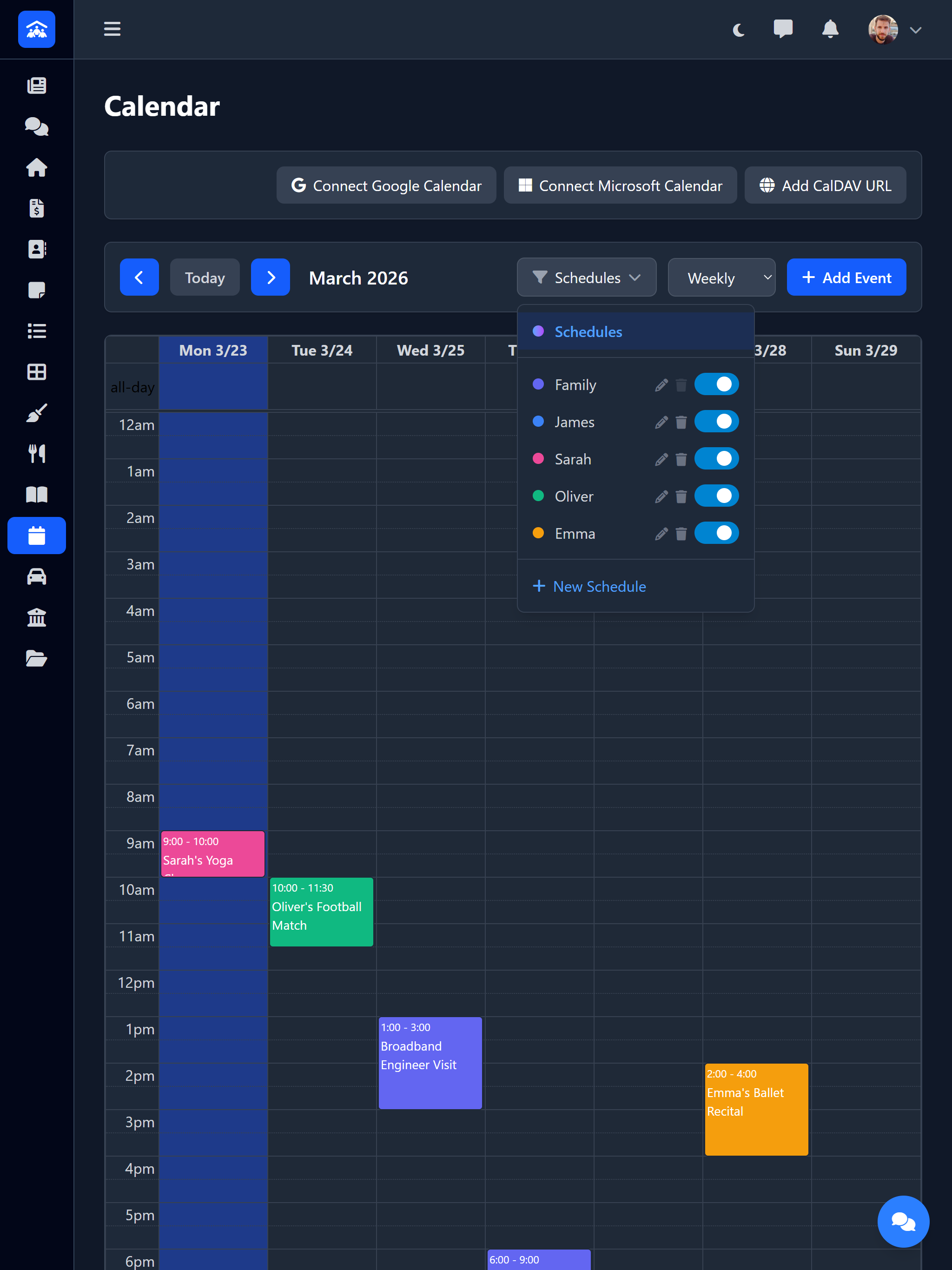This screenshot has width=952, height=1270.
Task: Toggle the Oliver schedule visibility
Action: tap(717, 496)
